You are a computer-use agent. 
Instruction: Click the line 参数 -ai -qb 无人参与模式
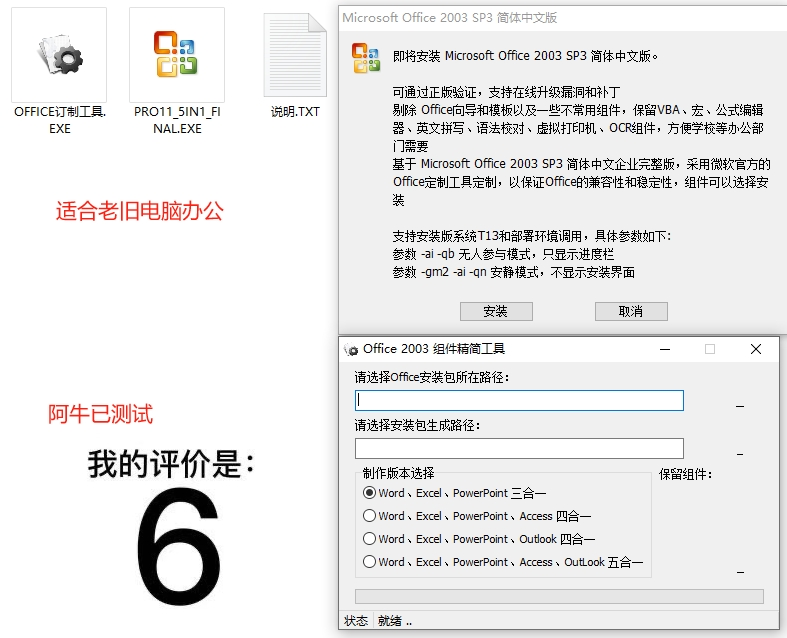[x=503, y=254]
